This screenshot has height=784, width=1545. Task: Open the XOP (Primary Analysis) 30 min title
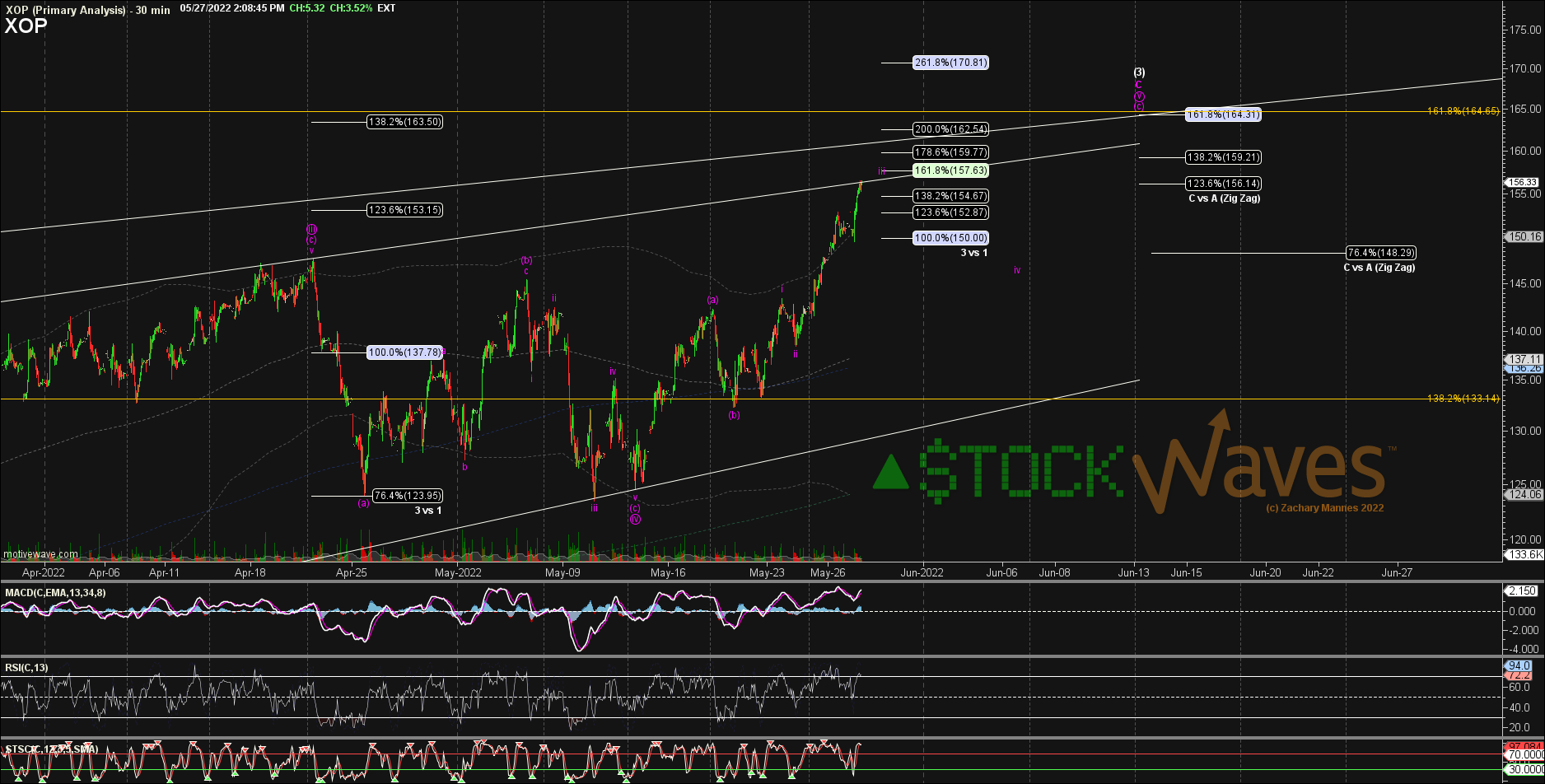pyautogui.click(x=87, y=9)
